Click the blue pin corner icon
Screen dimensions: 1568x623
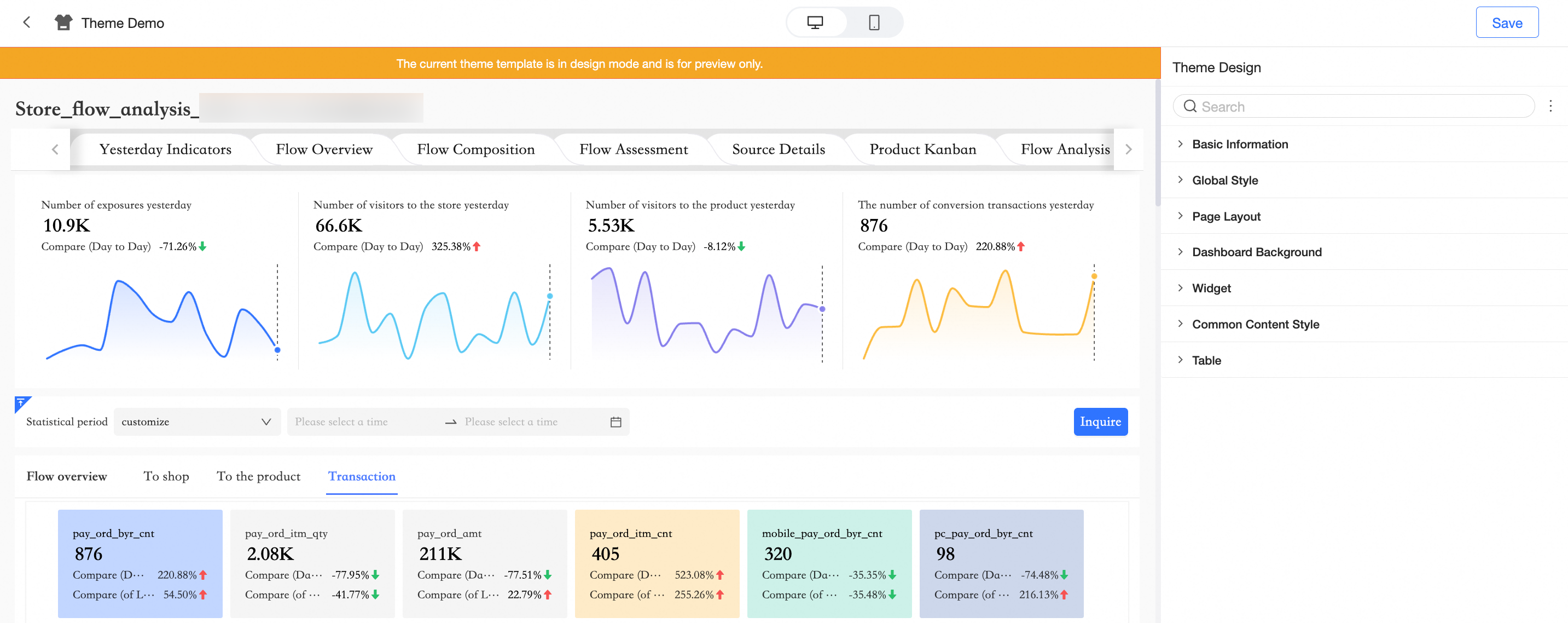coord(21,402)
